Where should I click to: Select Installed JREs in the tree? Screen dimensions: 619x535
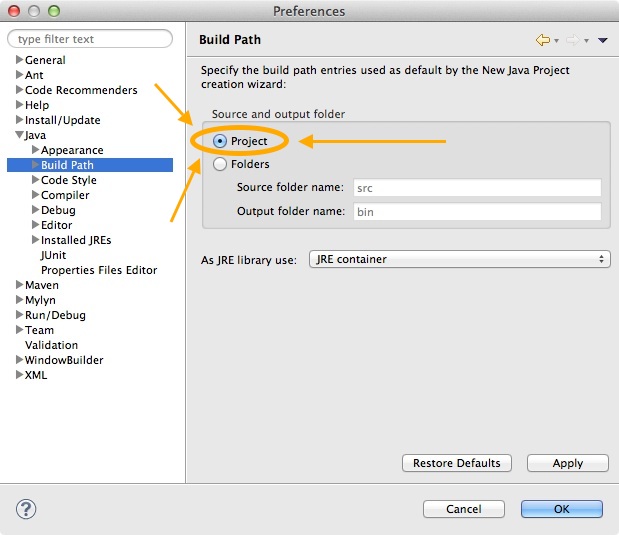point(76,240)
